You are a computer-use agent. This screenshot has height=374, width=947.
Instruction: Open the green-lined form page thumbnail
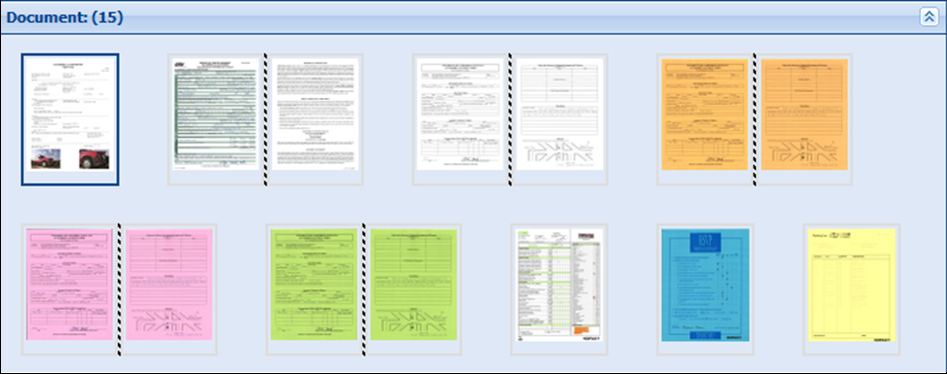(x=216, y=115)
